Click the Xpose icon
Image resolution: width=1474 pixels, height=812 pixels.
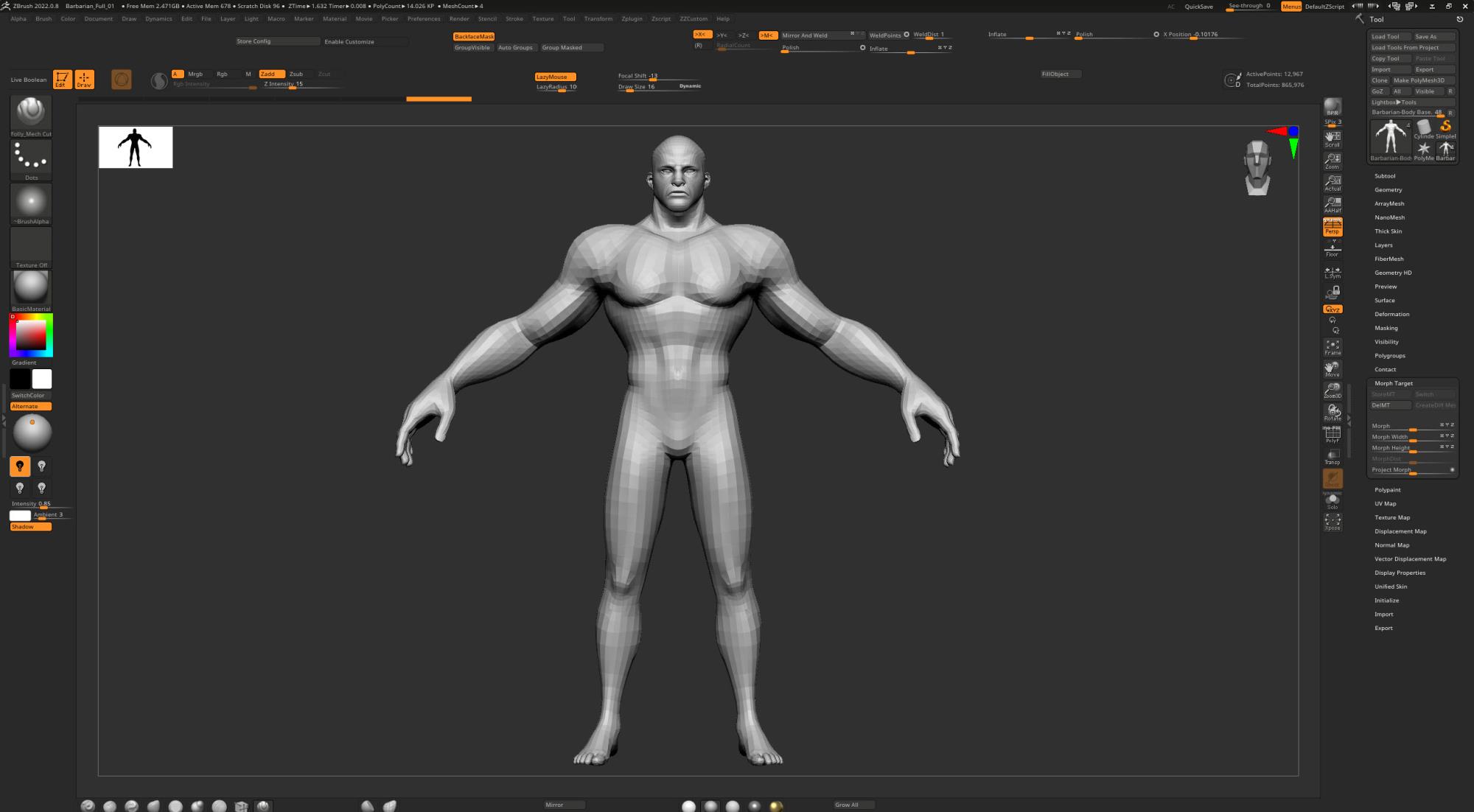coord(1332,522)
